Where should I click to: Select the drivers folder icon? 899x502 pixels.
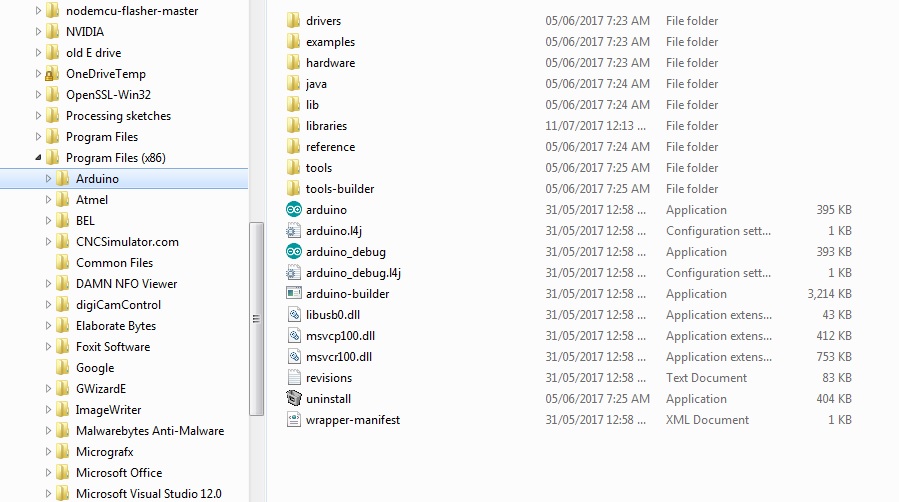coord(293,21)
